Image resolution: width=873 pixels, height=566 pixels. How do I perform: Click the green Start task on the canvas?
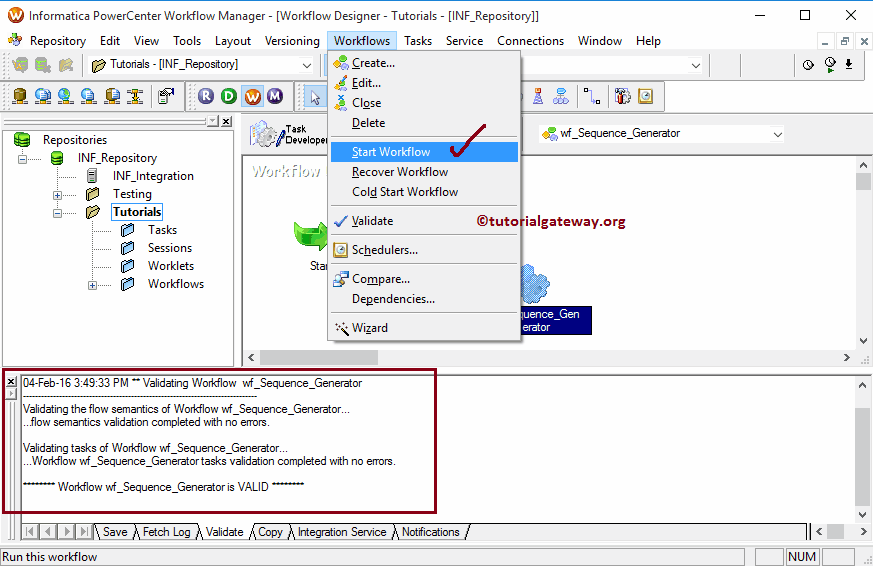click(311, 235)
